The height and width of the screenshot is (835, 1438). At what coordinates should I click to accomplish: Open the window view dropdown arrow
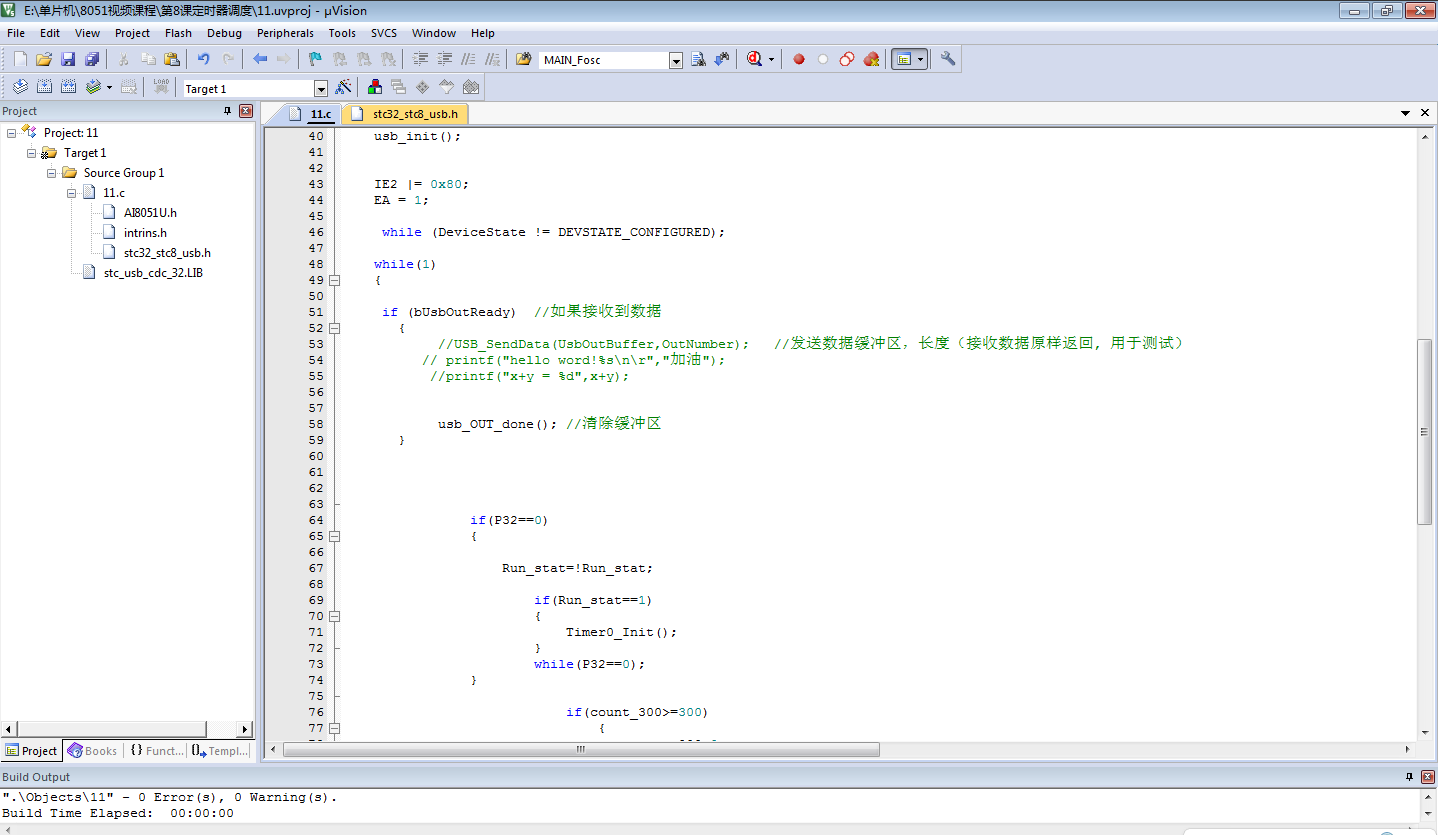[921, 60]
